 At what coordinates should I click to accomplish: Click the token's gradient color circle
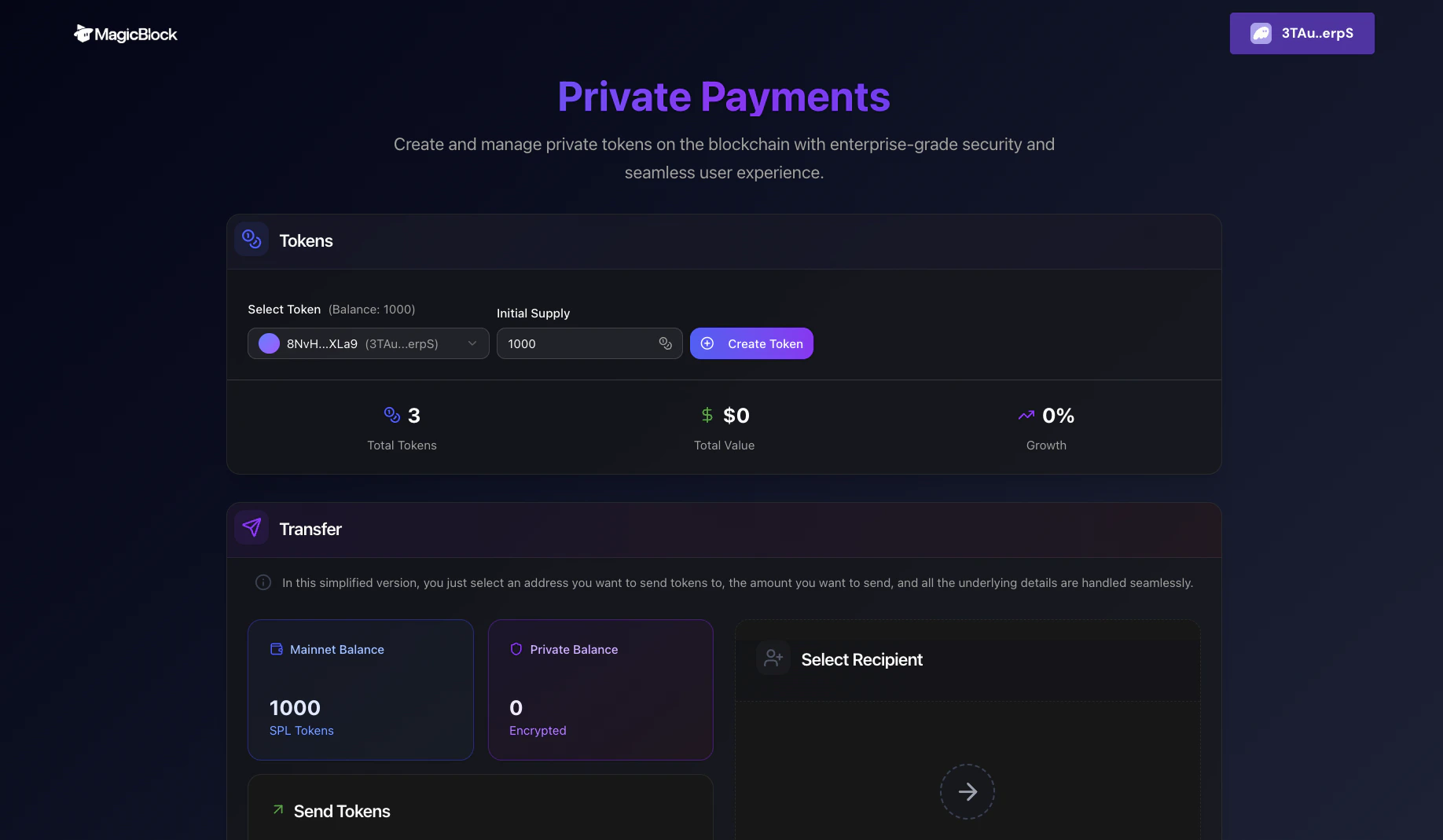[268, 343]
